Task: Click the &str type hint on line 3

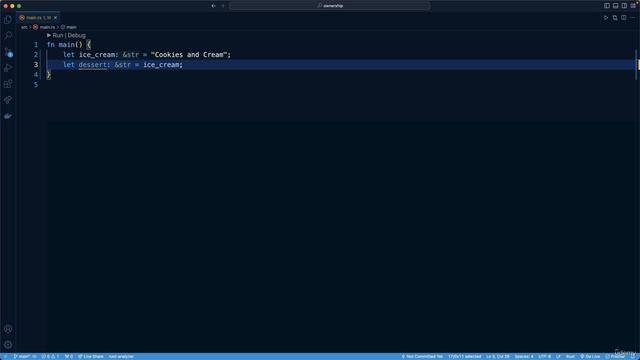Action: tap(123, 65)
